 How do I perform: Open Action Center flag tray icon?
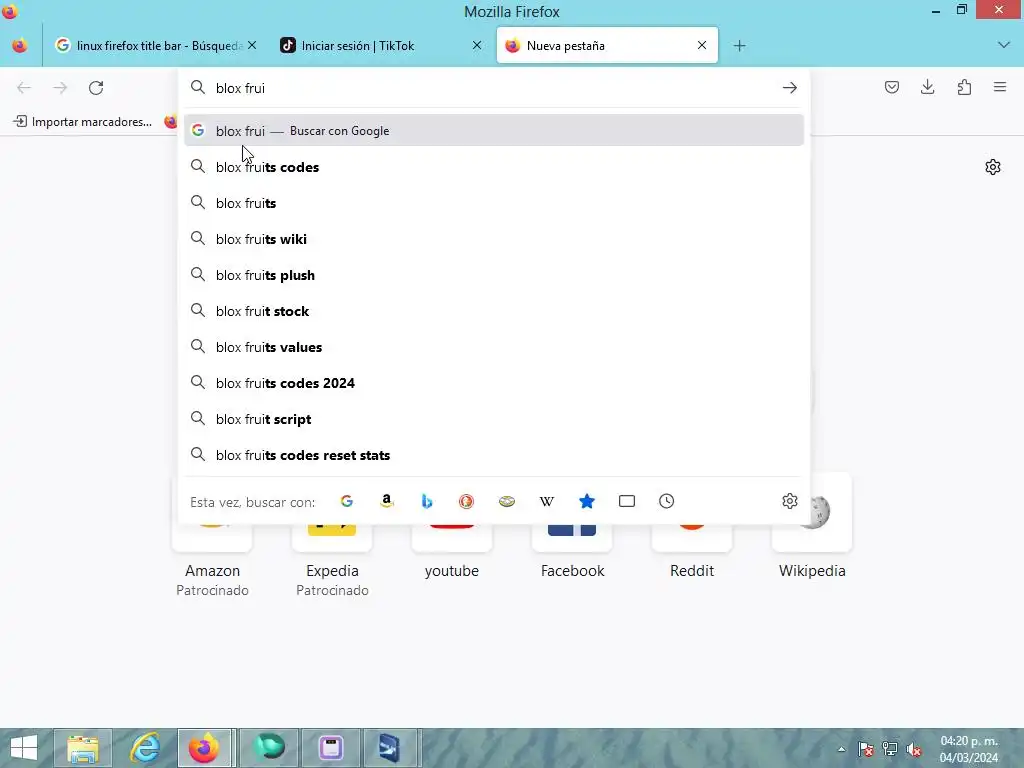(866, 750)
